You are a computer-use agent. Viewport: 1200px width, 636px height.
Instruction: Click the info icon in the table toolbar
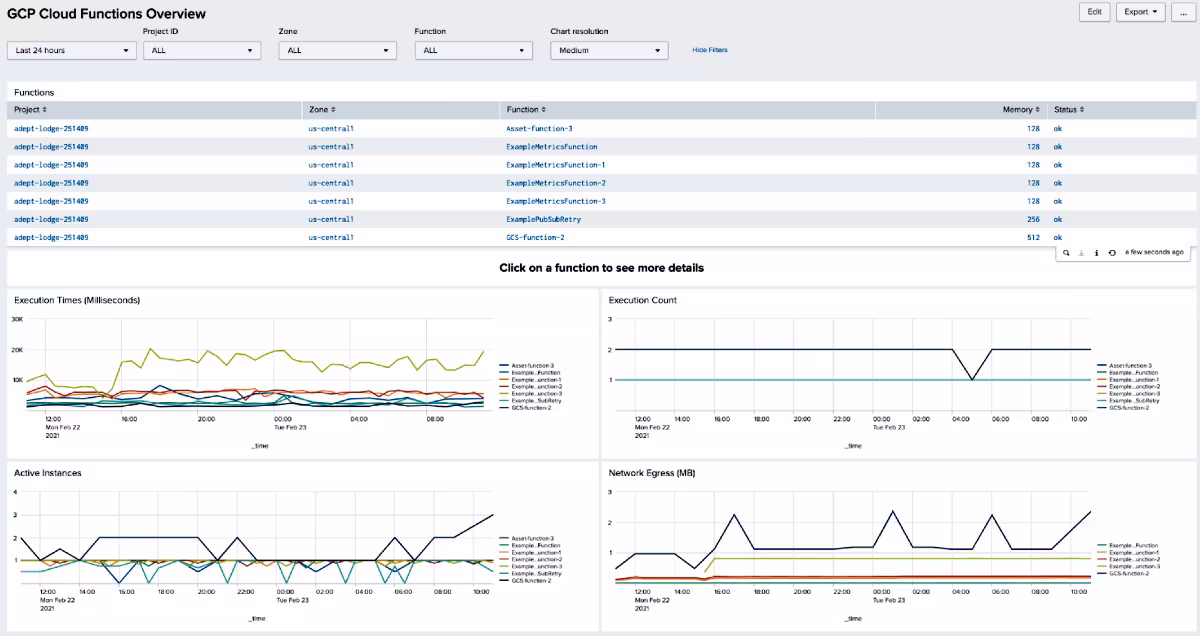pyautogui.click(x=1097, y=253)
